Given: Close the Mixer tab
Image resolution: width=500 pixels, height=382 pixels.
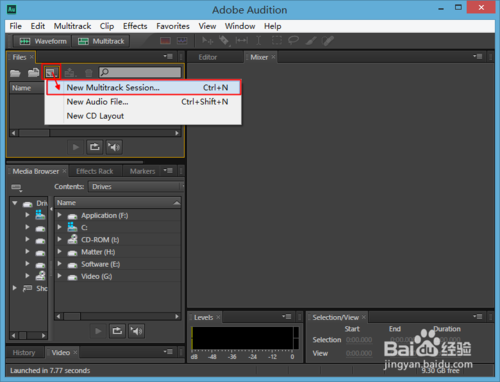Looking at the screenshot, I should point(273,57).
